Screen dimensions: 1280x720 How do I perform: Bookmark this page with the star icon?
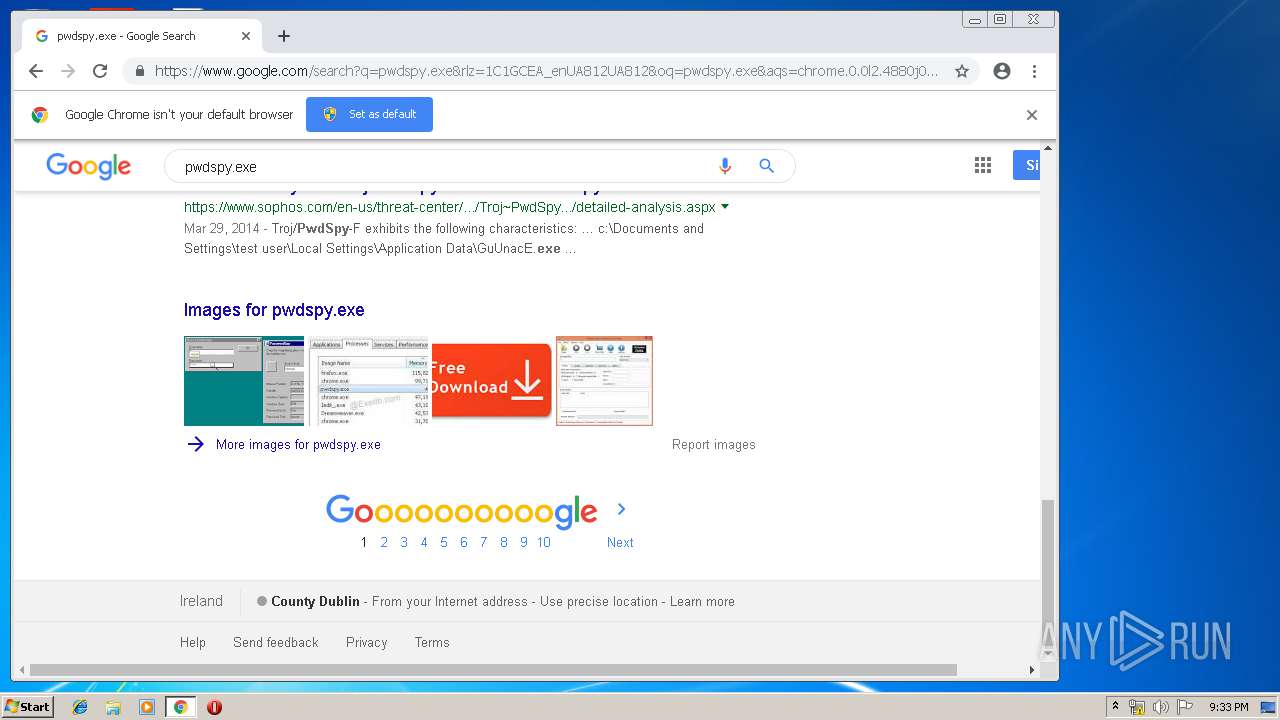tap(962, 71)
